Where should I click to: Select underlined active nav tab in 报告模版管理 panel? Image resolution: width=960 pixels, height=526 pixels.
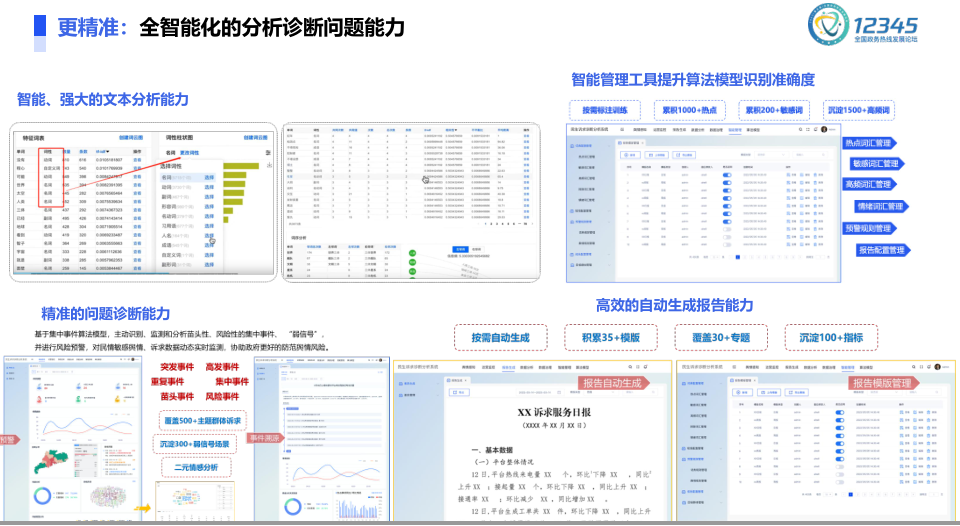point(847,367)
